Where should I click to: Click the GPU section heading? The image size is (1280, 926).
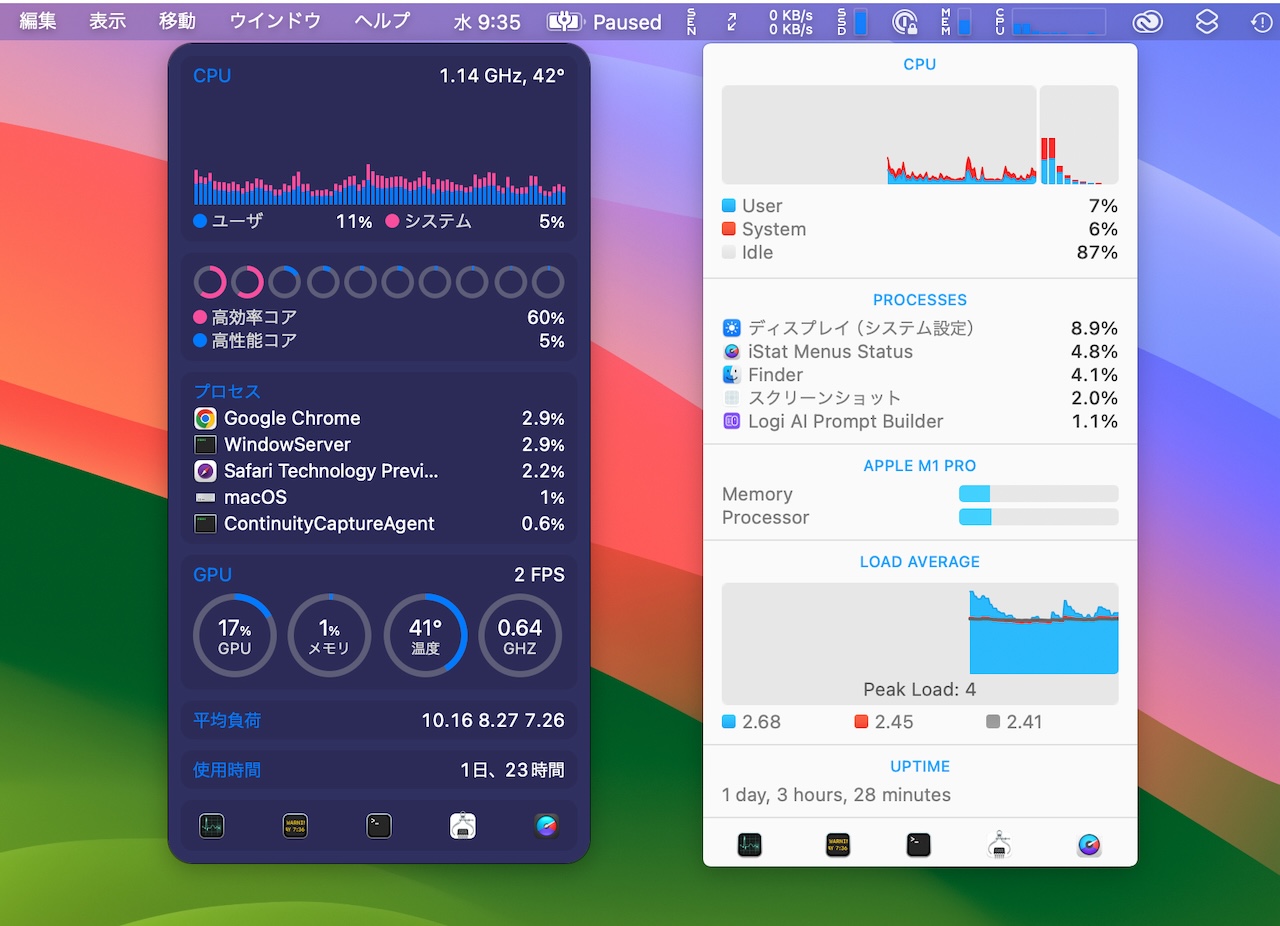[x=212, y=575]
